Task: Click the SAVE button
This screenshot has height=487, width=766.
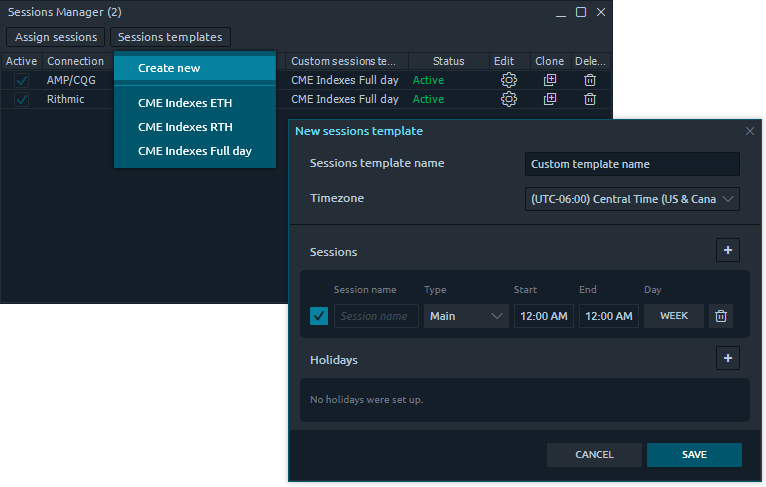Action: tap(694, 455)
